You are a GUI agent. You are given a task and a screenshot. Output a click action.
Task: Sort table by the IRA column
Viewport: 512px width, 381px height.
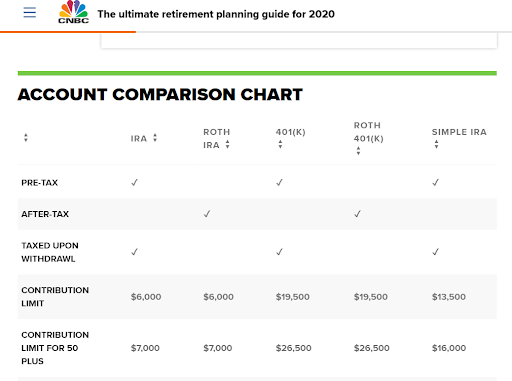pos(155,138)
